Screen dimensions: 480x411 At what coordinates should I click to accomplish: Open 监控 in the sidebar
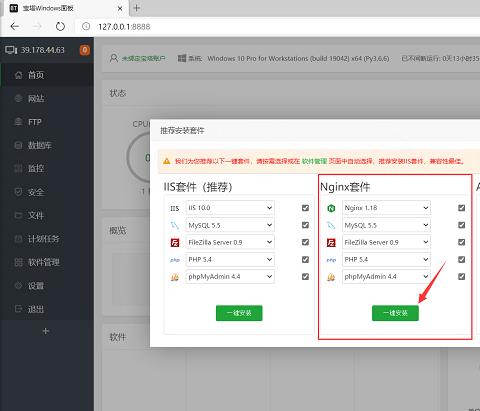click(x=47, y=169)
